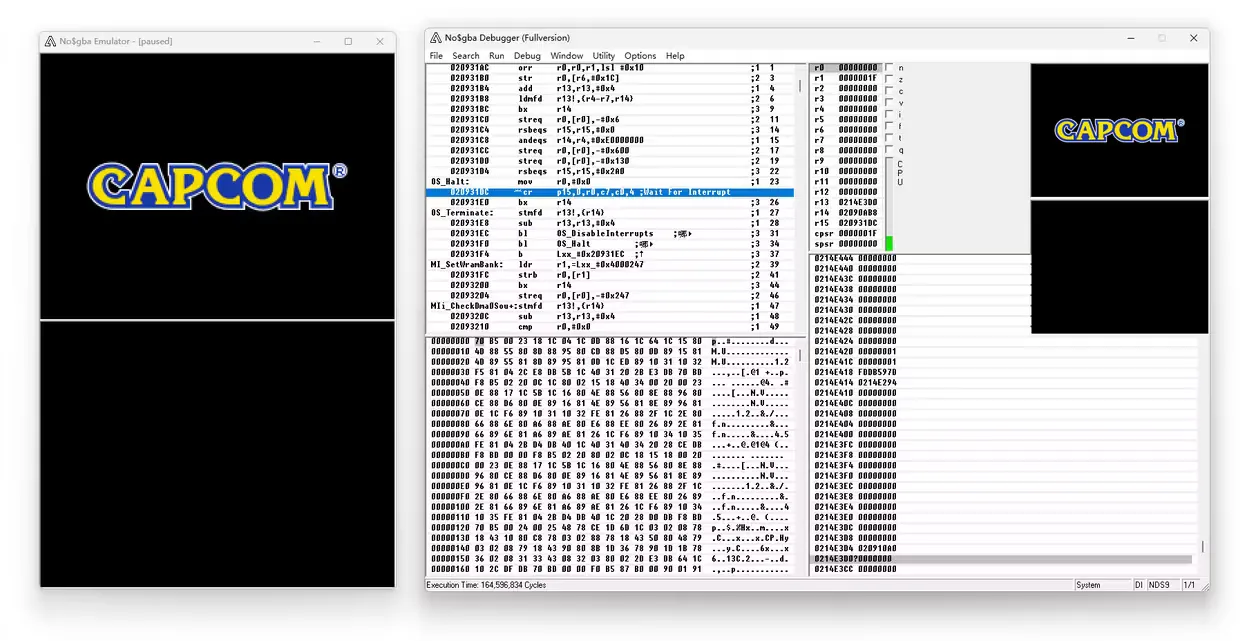
Task: Open the Options menu
Action: coord(640,56)
